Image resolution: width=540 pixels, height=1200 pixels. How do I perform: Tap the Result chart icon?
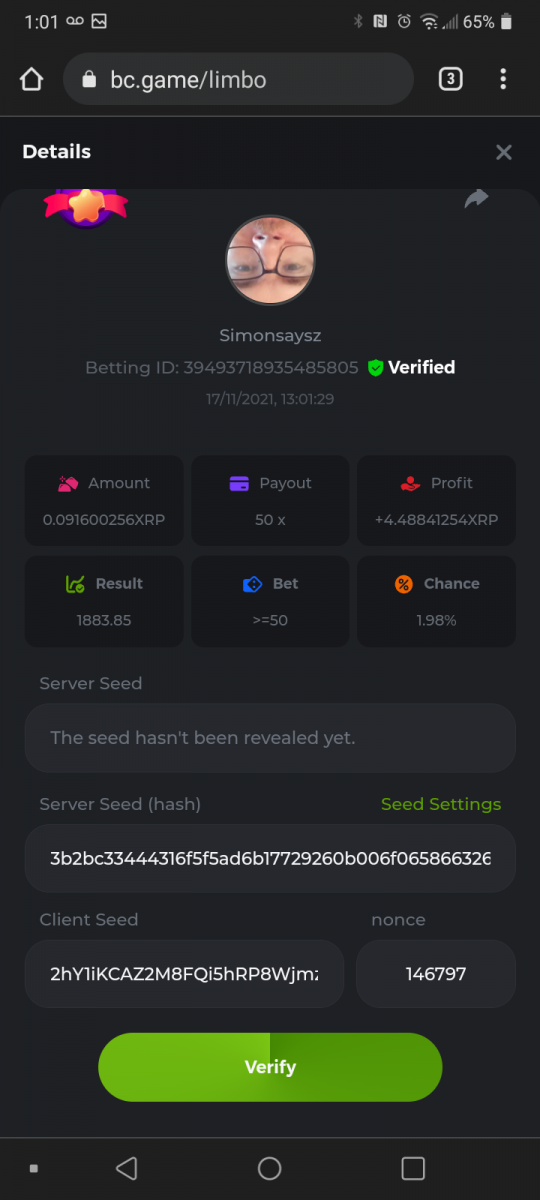75,584
